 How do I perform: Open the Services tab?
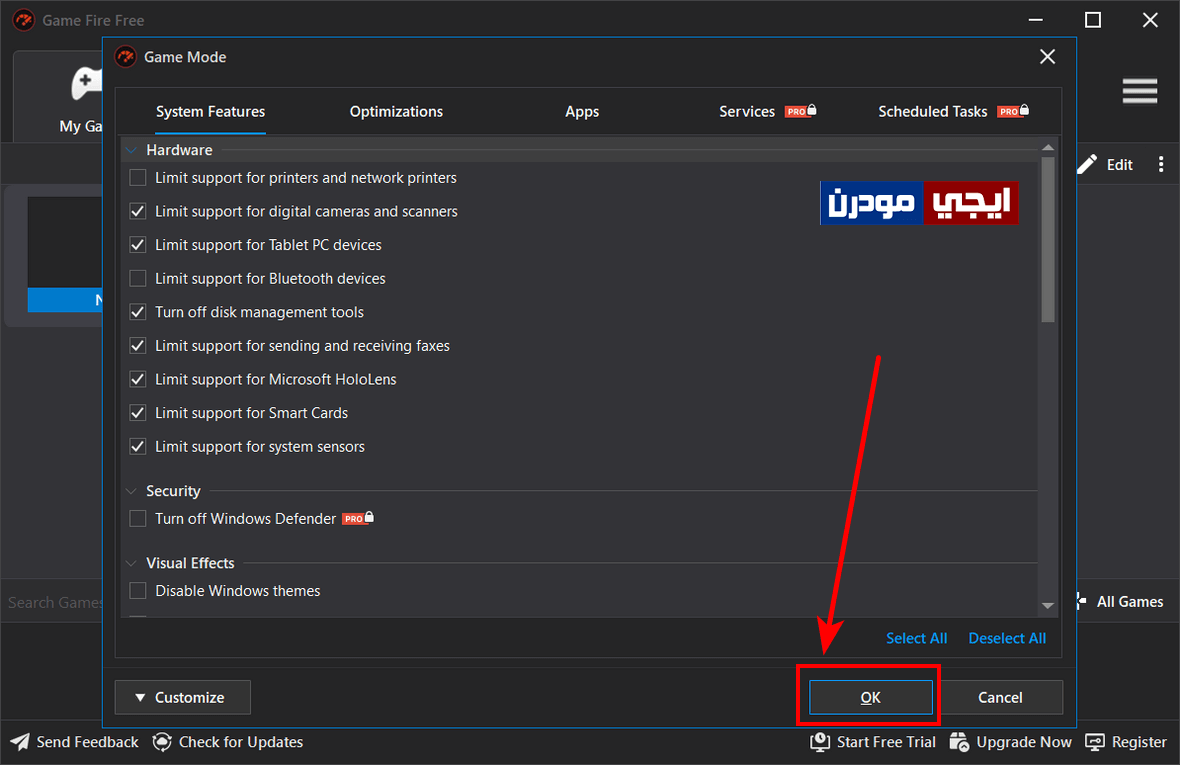747,111
